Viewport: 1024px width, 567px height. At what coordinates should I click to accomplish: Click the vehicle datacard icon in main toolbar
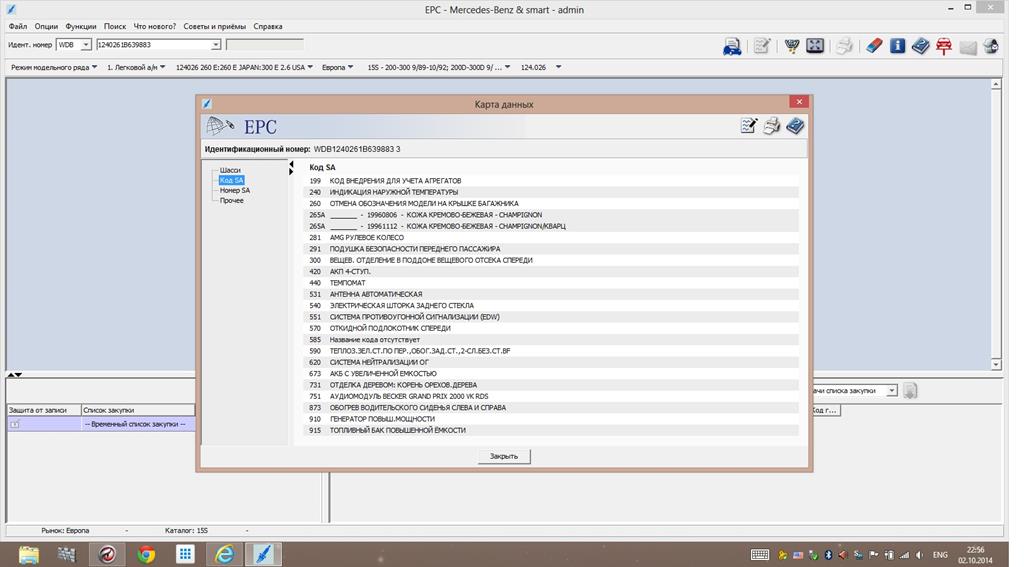(732, 46)
